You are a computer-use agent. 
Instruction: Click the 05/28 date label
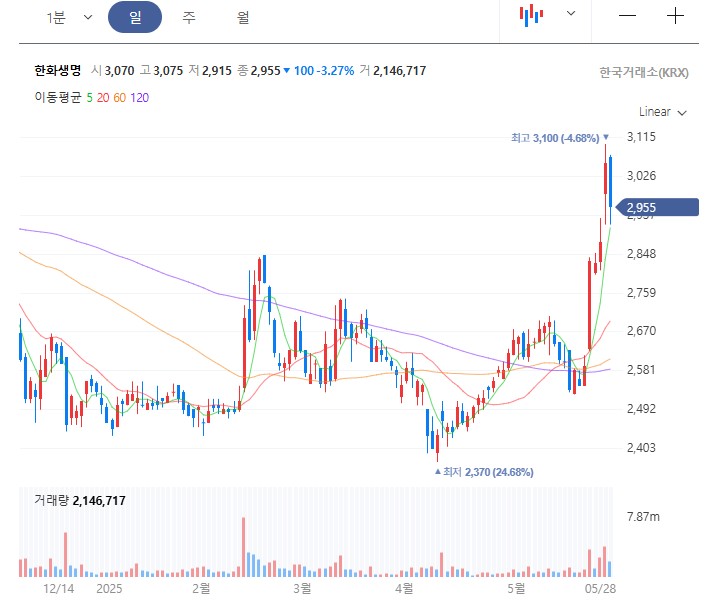tap(600, 588)
